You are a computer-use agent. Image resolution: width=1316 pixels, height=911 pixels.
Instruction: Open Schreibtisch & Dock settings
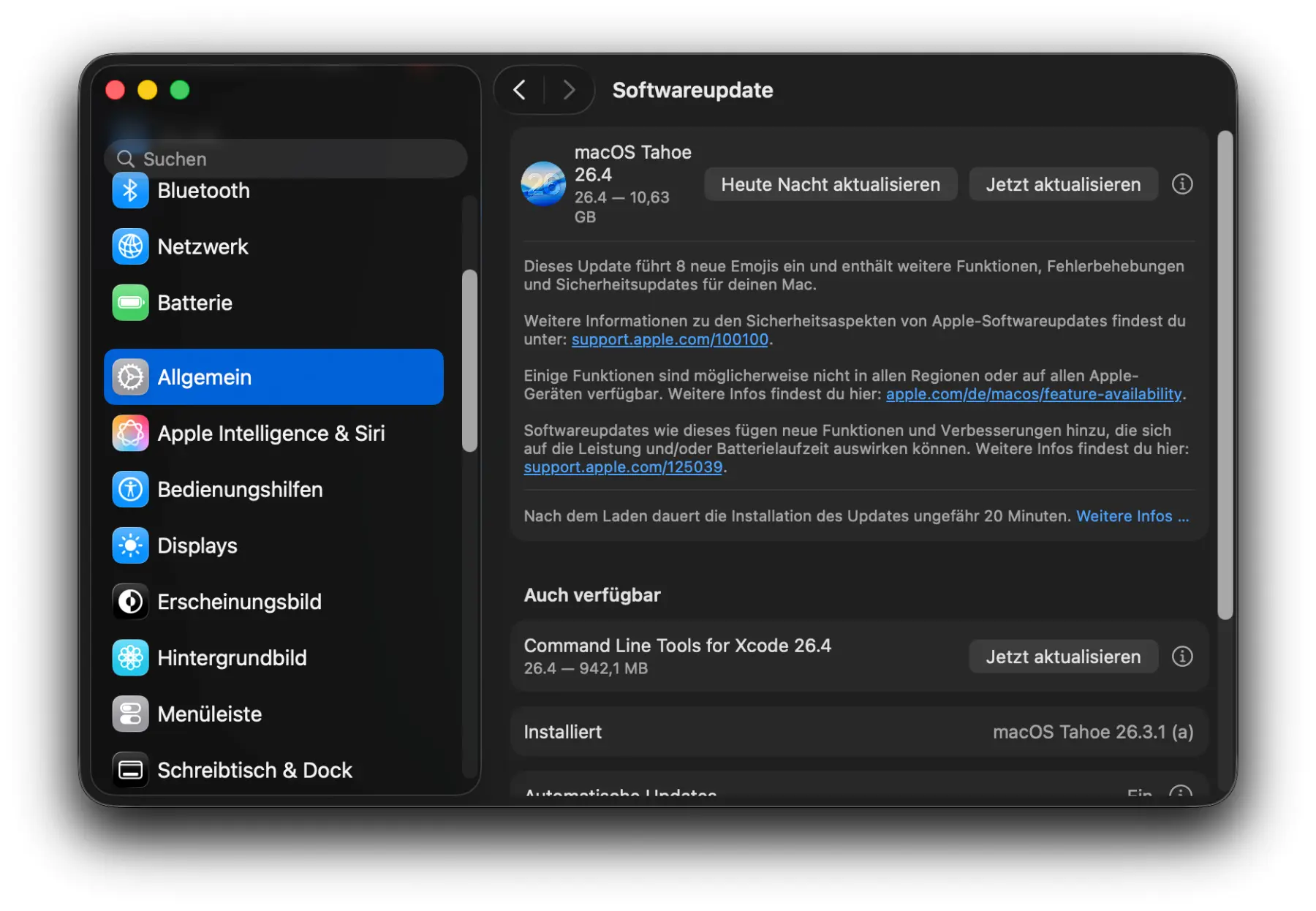254,771
